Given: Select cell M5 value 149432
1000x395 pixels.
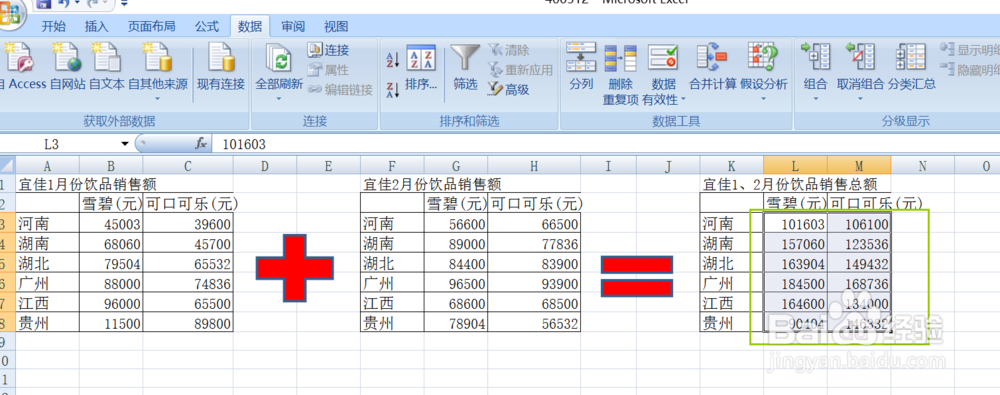Looking at the screenshot, I should pyautogui.click(x=859, y=264).
